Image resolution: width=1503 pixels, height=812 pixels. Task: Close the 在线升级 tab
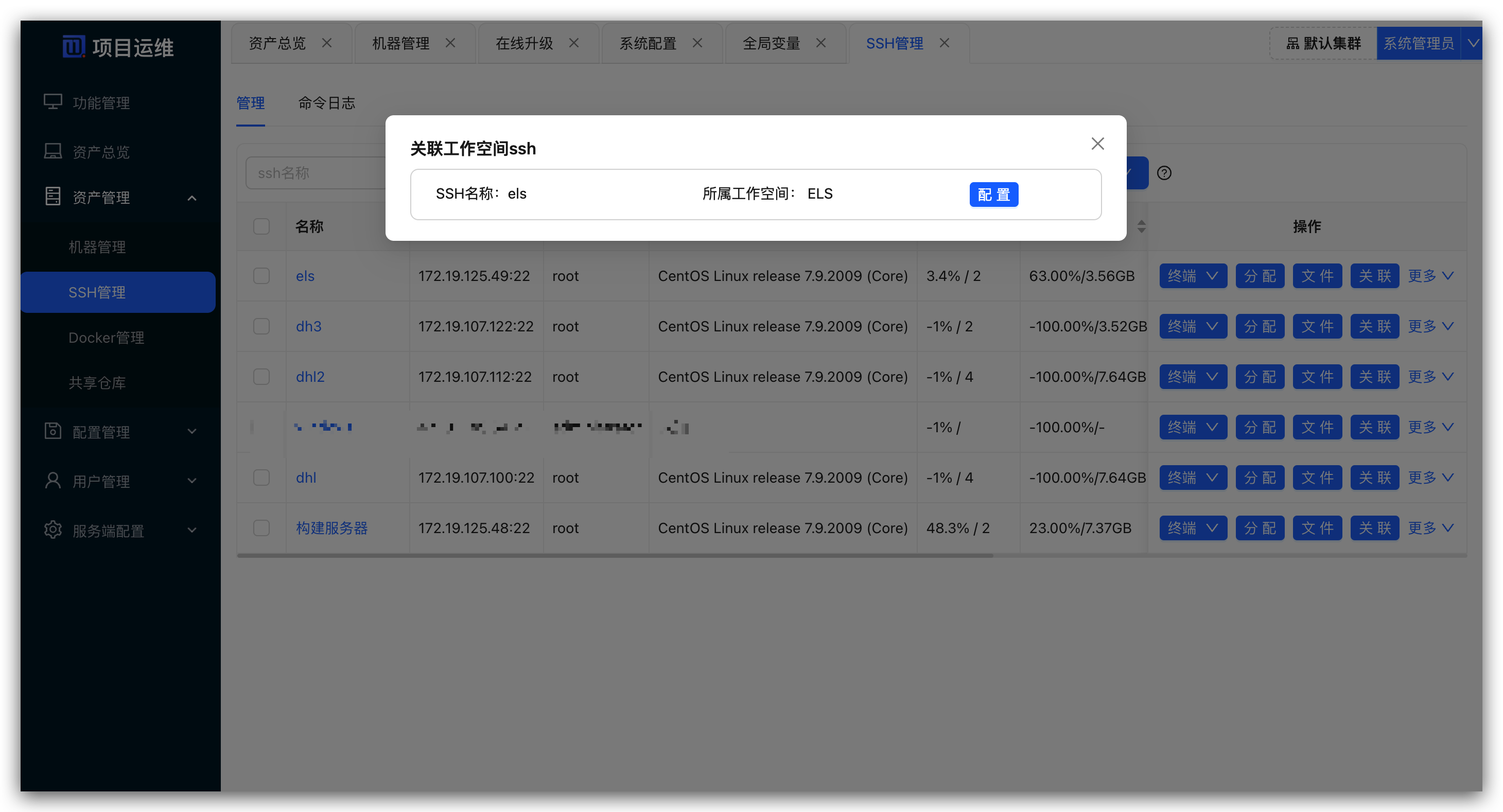[573, 43]
